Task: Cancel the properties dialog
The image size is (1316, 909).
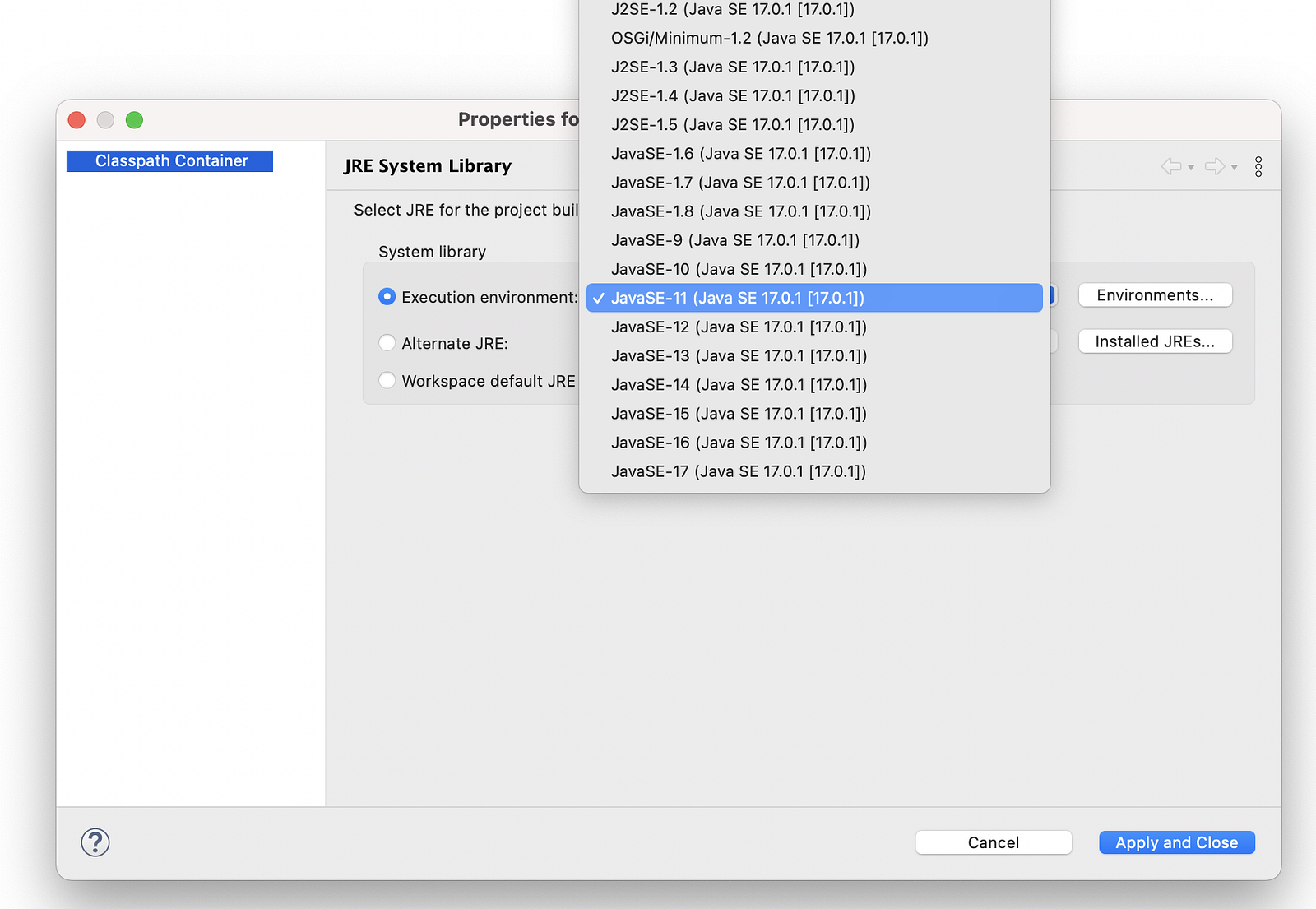Action: tap(994, 842)
